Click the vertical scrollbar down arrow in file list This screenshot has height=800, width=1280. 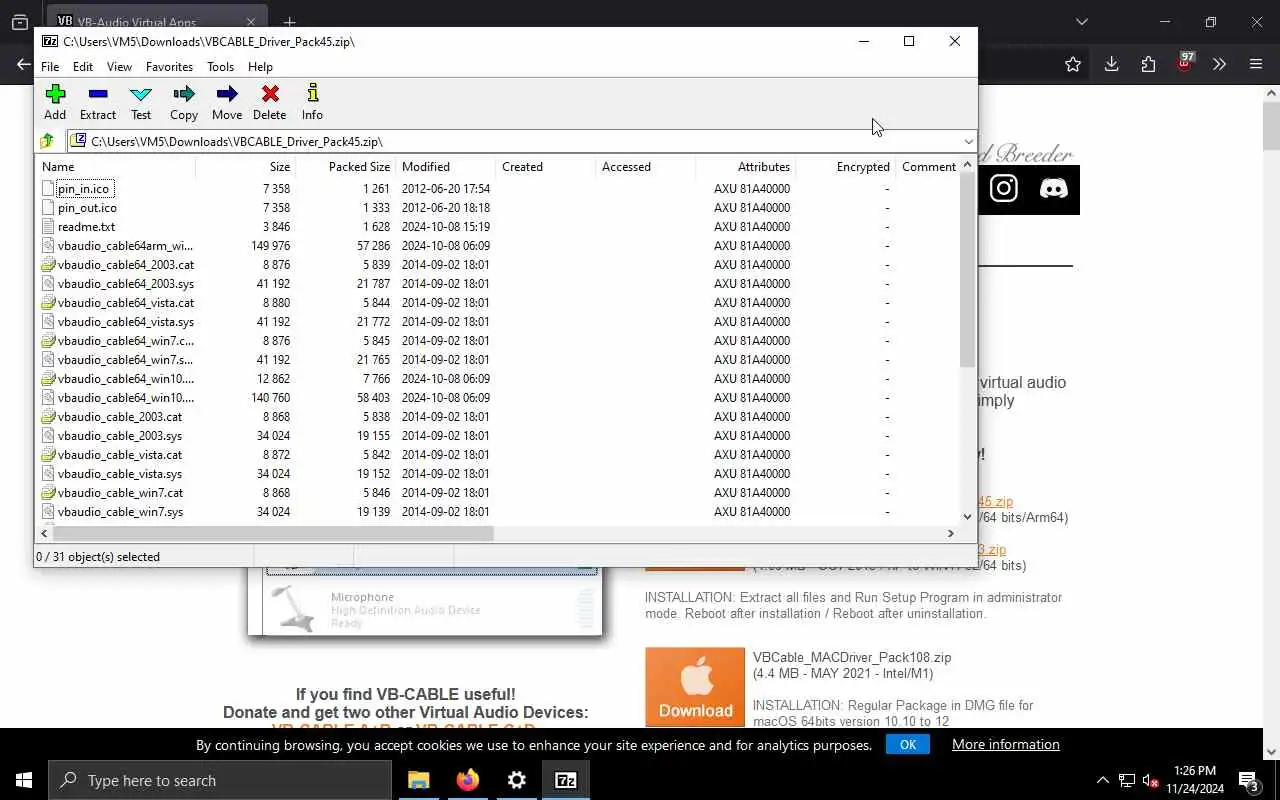pyautogui.click(x=967, y=517)
